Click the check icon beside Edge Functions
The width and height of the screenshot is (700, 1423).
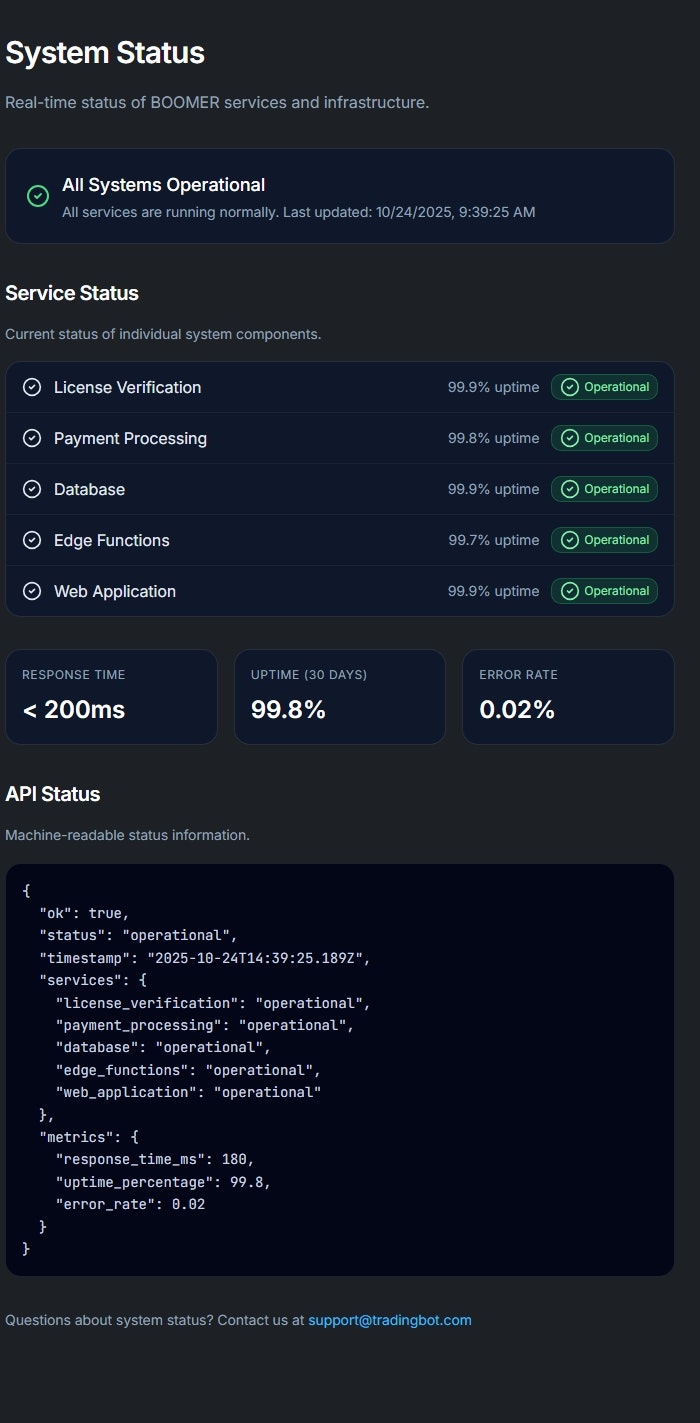tap(32, 540)
